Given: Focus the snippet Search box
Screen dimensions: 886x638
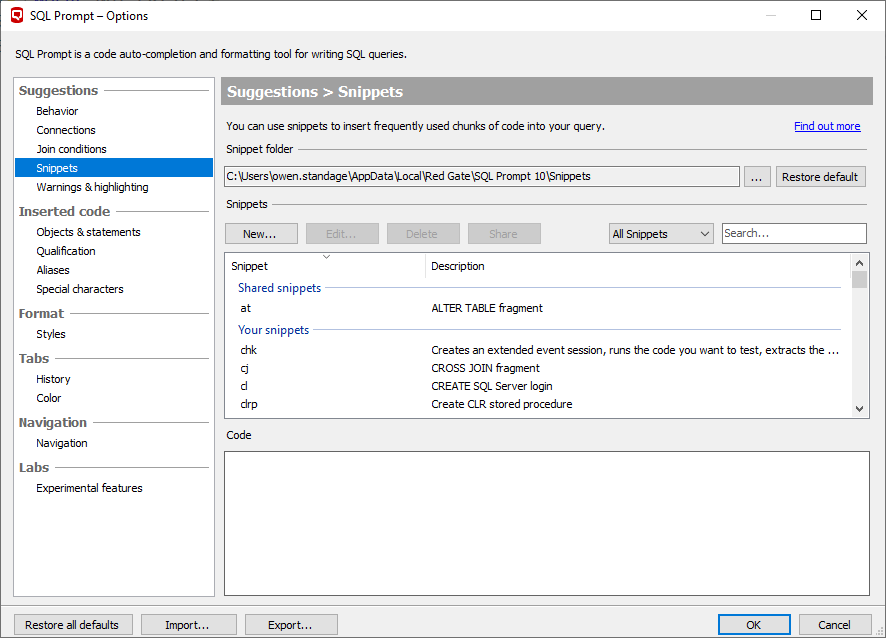Looking at the screenshot, I should [x=794, y=233].
